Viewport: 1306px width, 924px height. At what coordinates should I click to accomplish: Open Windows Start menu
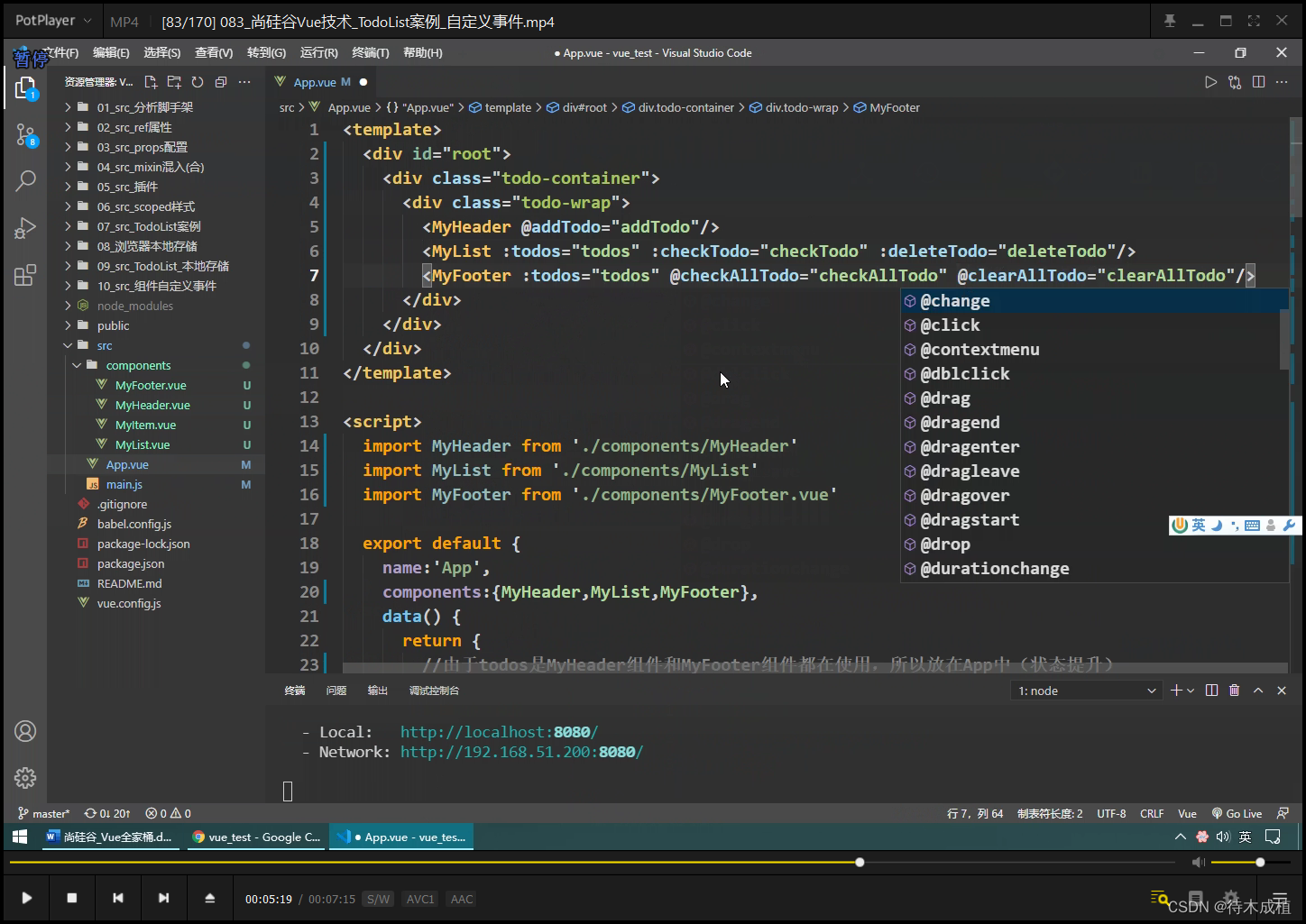point(20,837)
